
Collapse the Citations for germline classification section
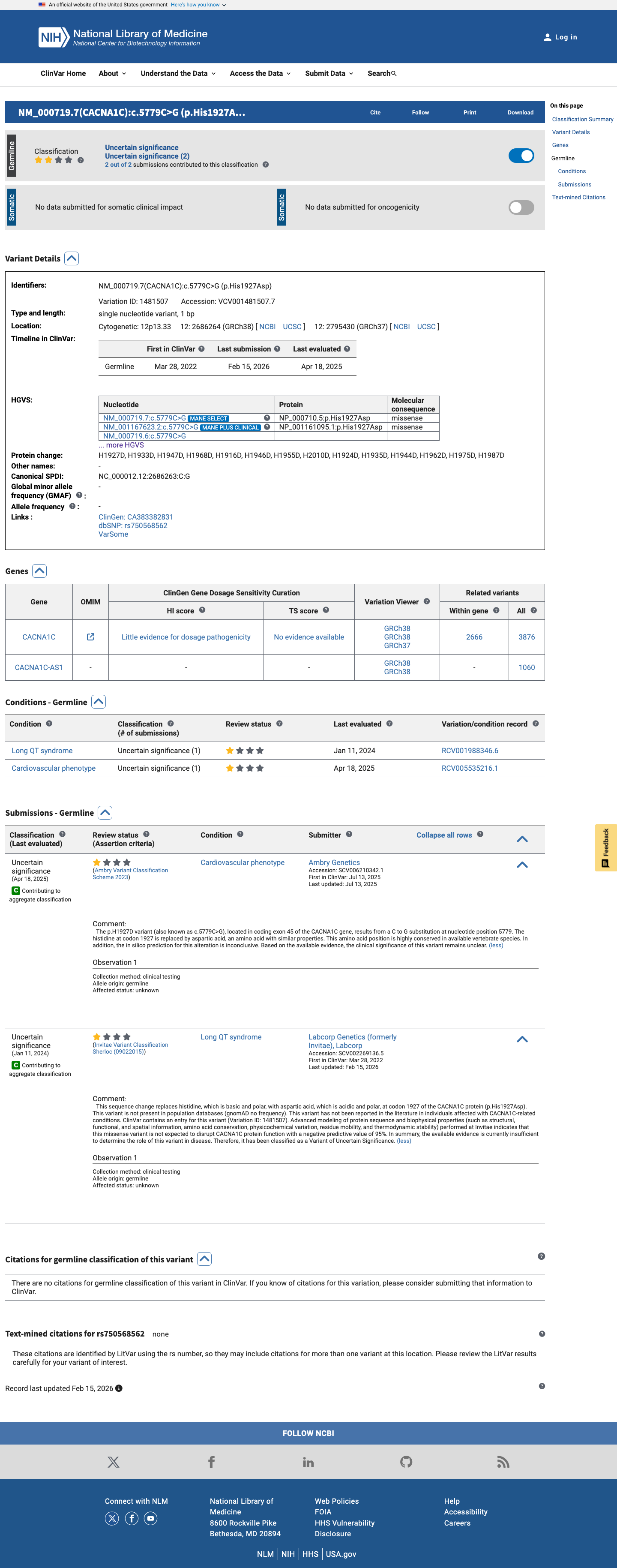pos(204,1259)
